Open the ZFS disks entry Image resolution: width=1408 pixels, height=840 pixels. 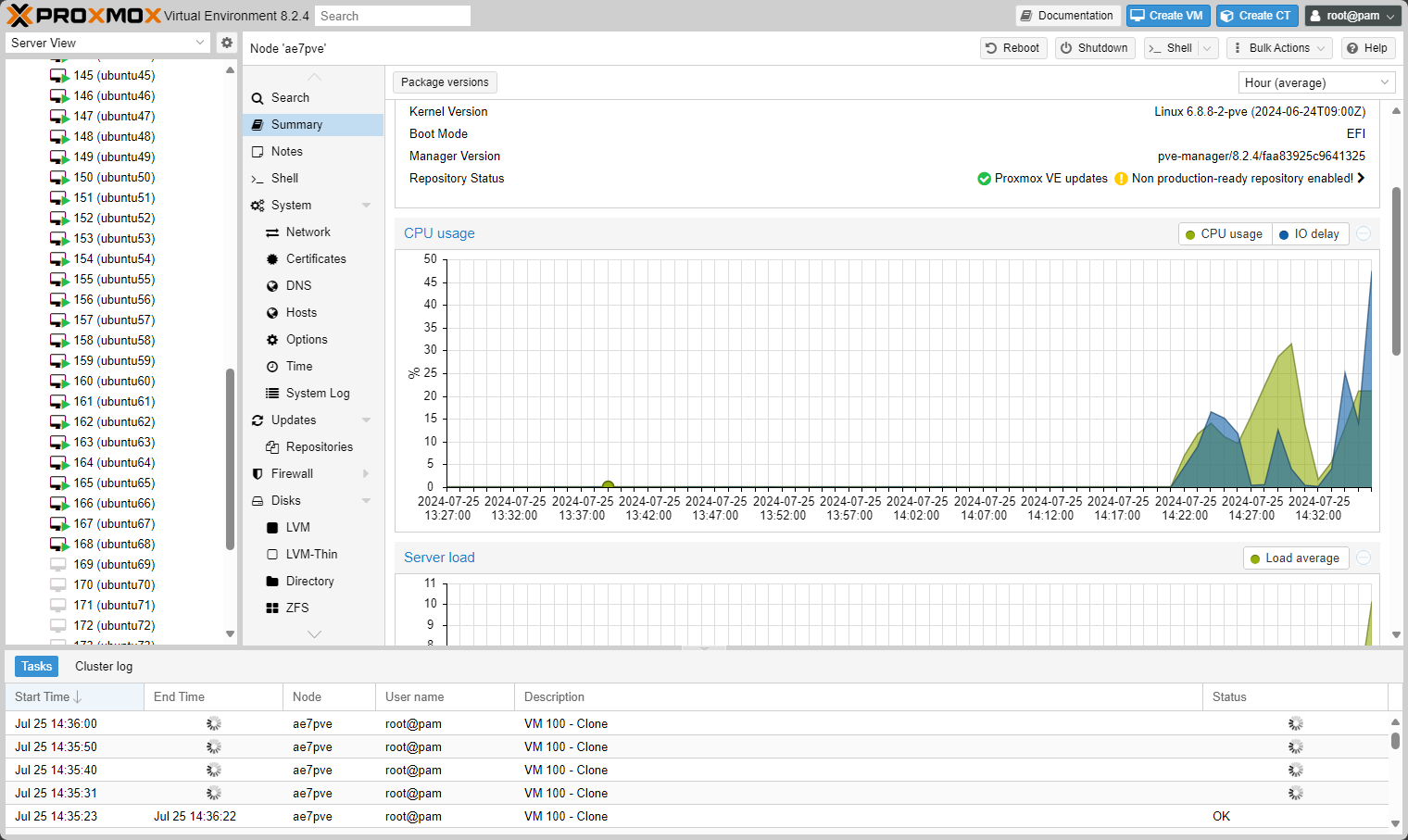296,608
